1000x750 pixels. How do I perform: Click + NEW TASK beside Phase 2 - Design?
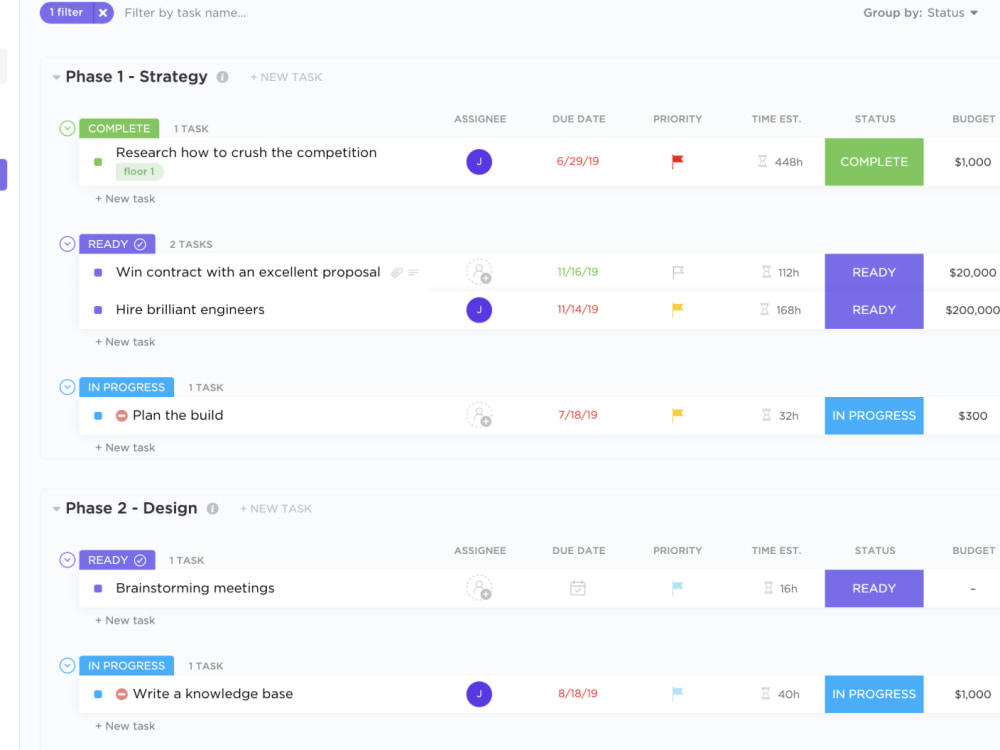(276, 509)
